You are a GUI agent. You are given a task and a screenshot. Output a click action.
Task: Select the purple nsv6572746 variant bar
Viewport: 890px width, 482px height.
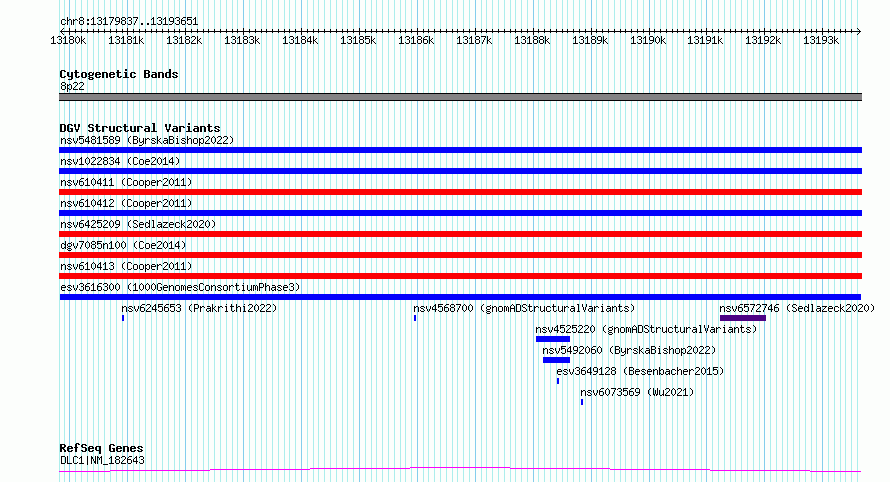pyautogui.click(x=743, y=318)
